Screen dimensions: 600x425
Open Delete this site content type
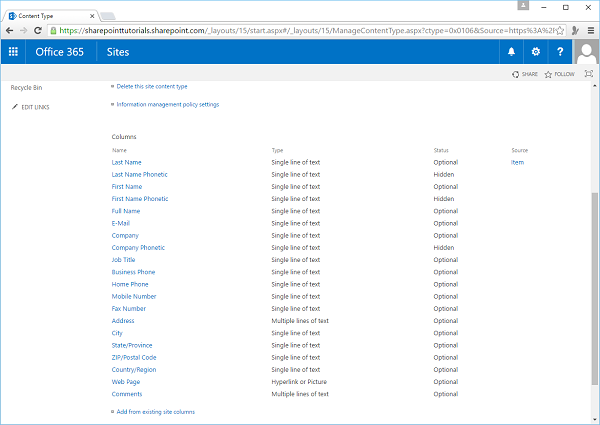151,86
